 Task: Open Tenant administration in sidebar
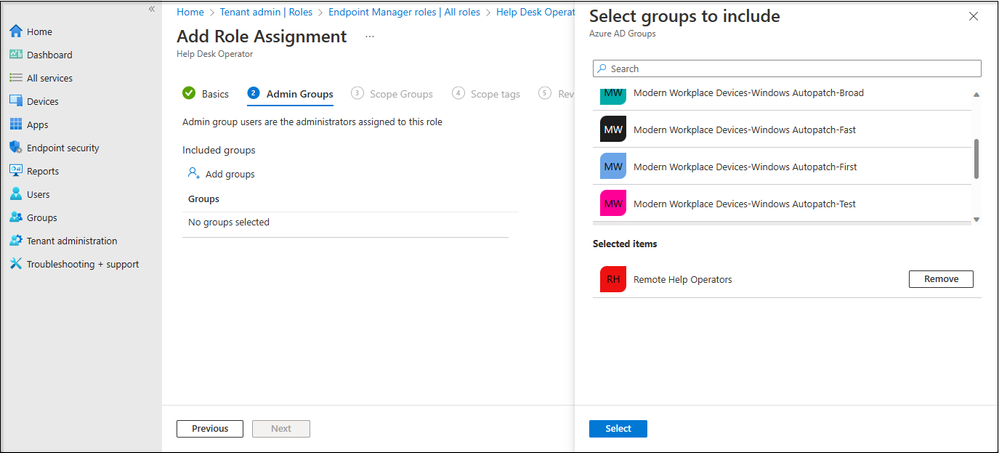tap(72, 241)
